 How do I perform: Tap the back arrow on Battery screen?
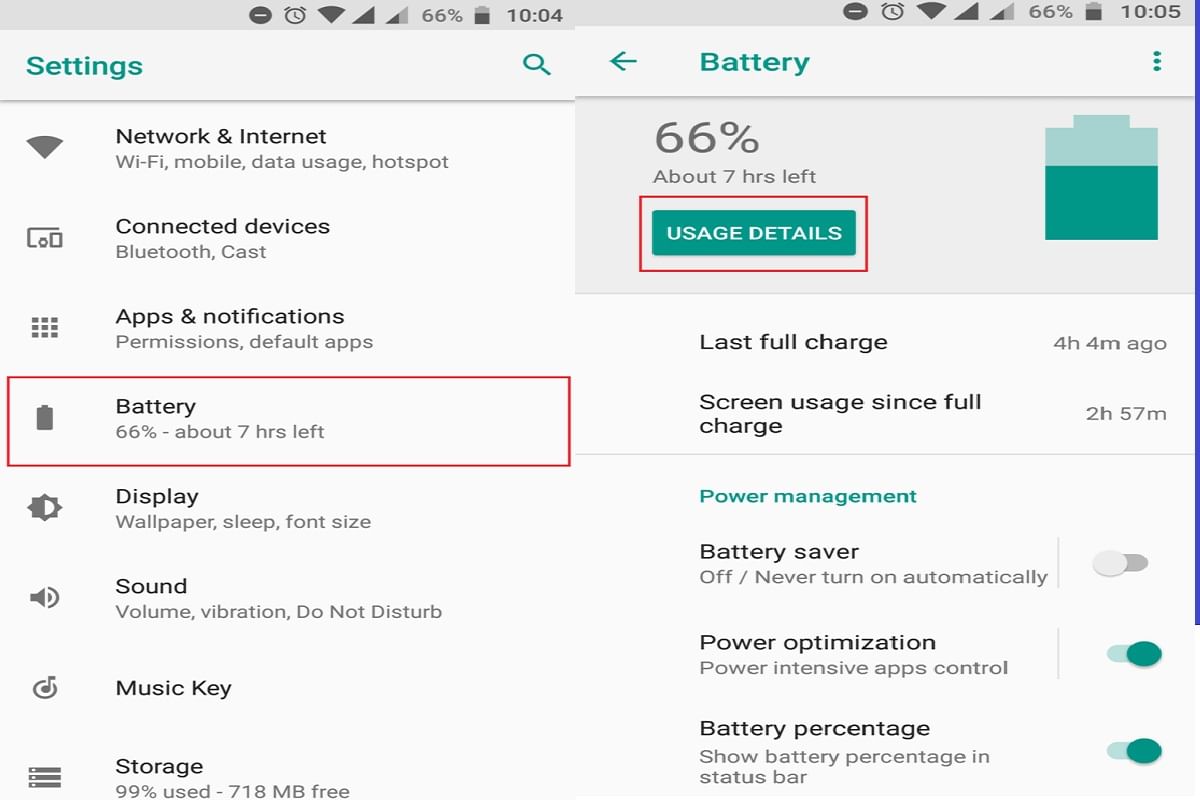point(623,61)
